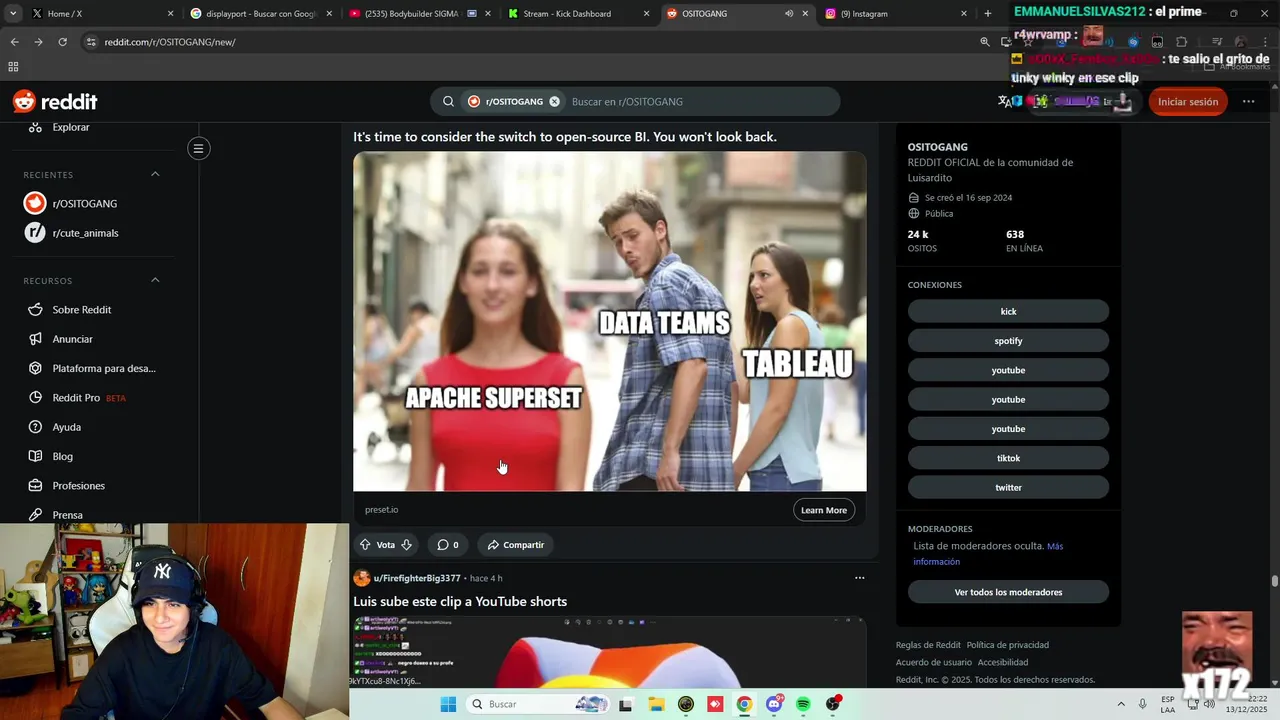Viewport: 1280px width, 720px height.
Task: Collapse the RECURSOS section
Action: coord(155,280)
